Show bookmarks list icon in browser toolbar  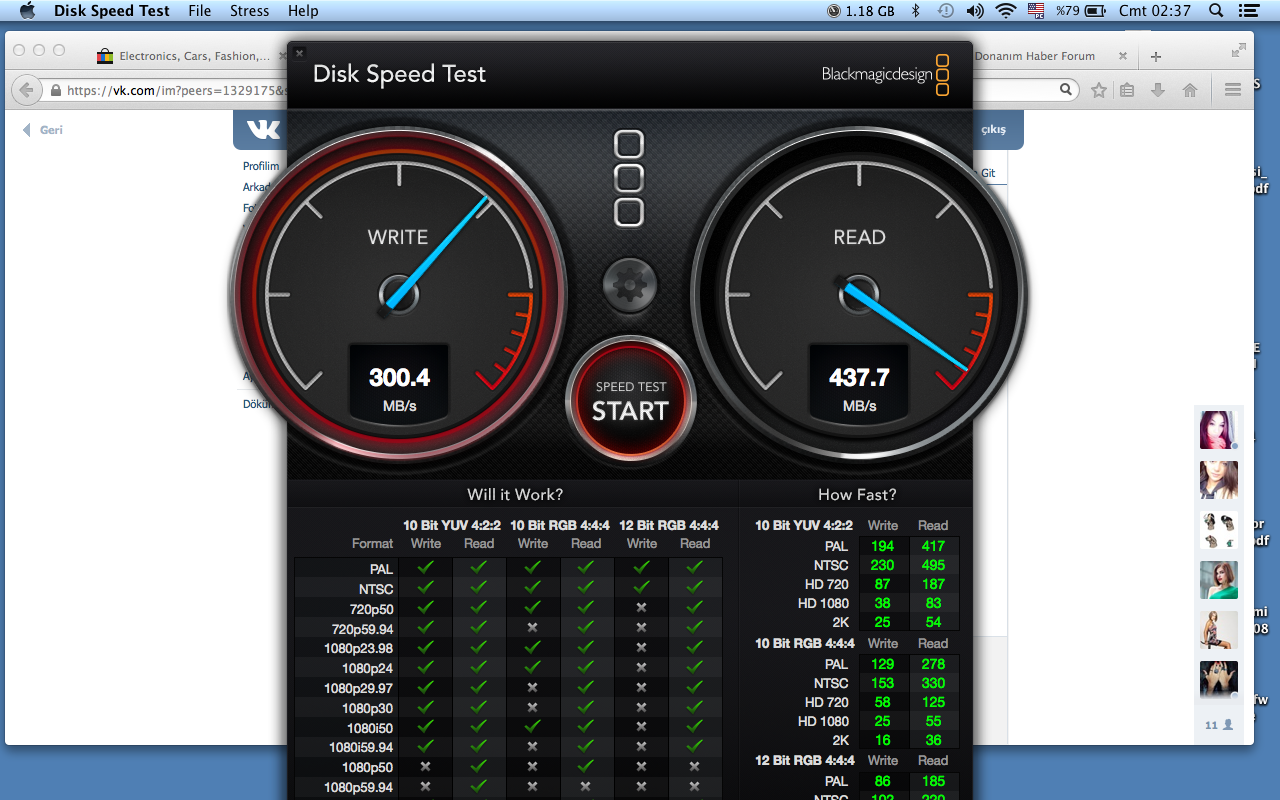(1127, 90)
